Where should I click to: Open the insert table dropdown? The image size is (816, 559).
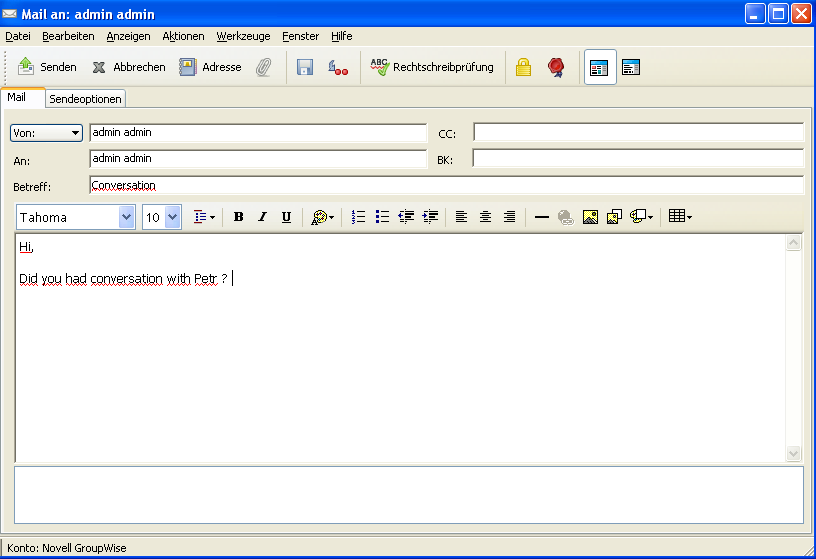tap(680, 216)
